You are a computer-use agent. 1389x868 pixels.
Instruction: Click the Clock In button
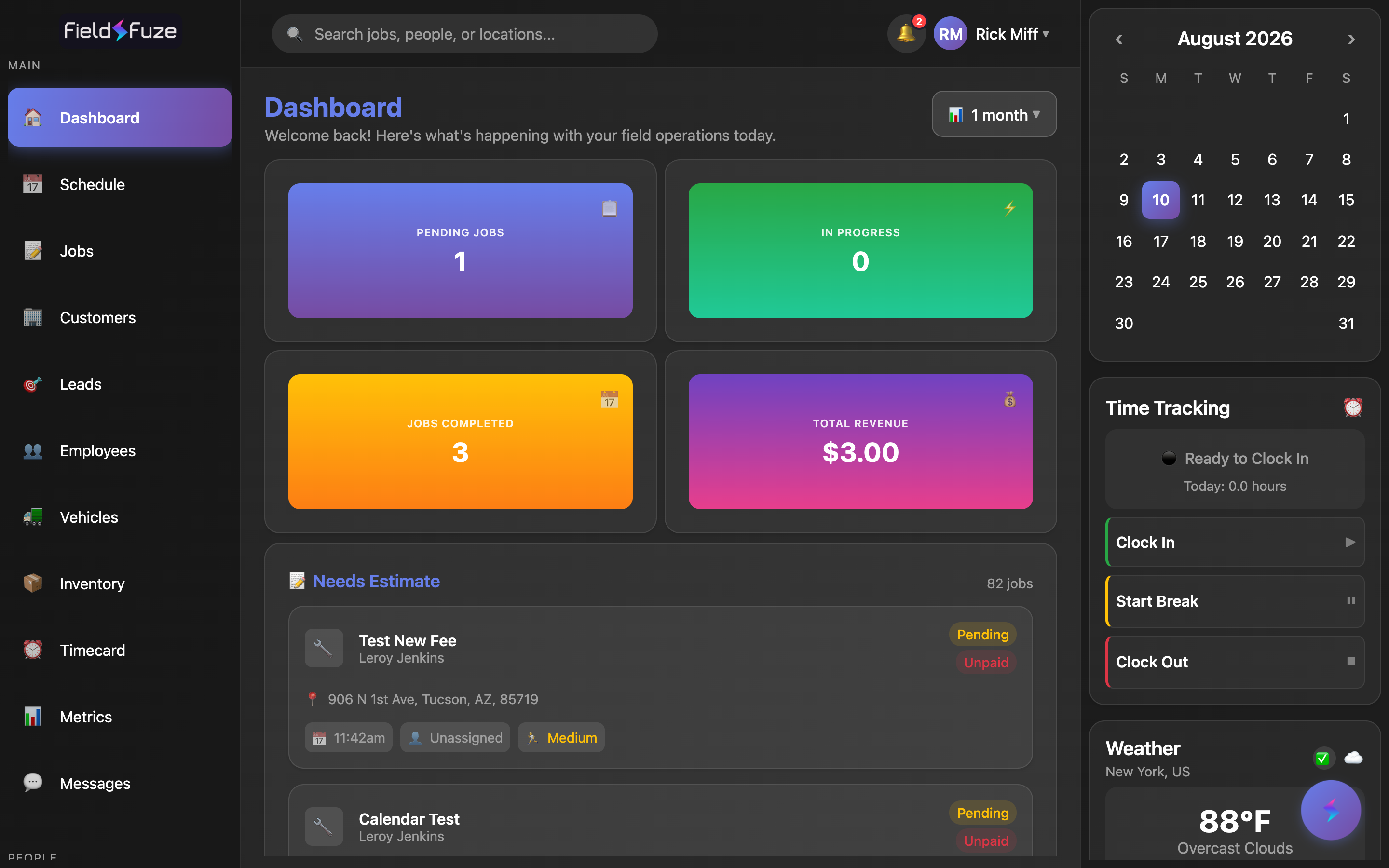1235,542
